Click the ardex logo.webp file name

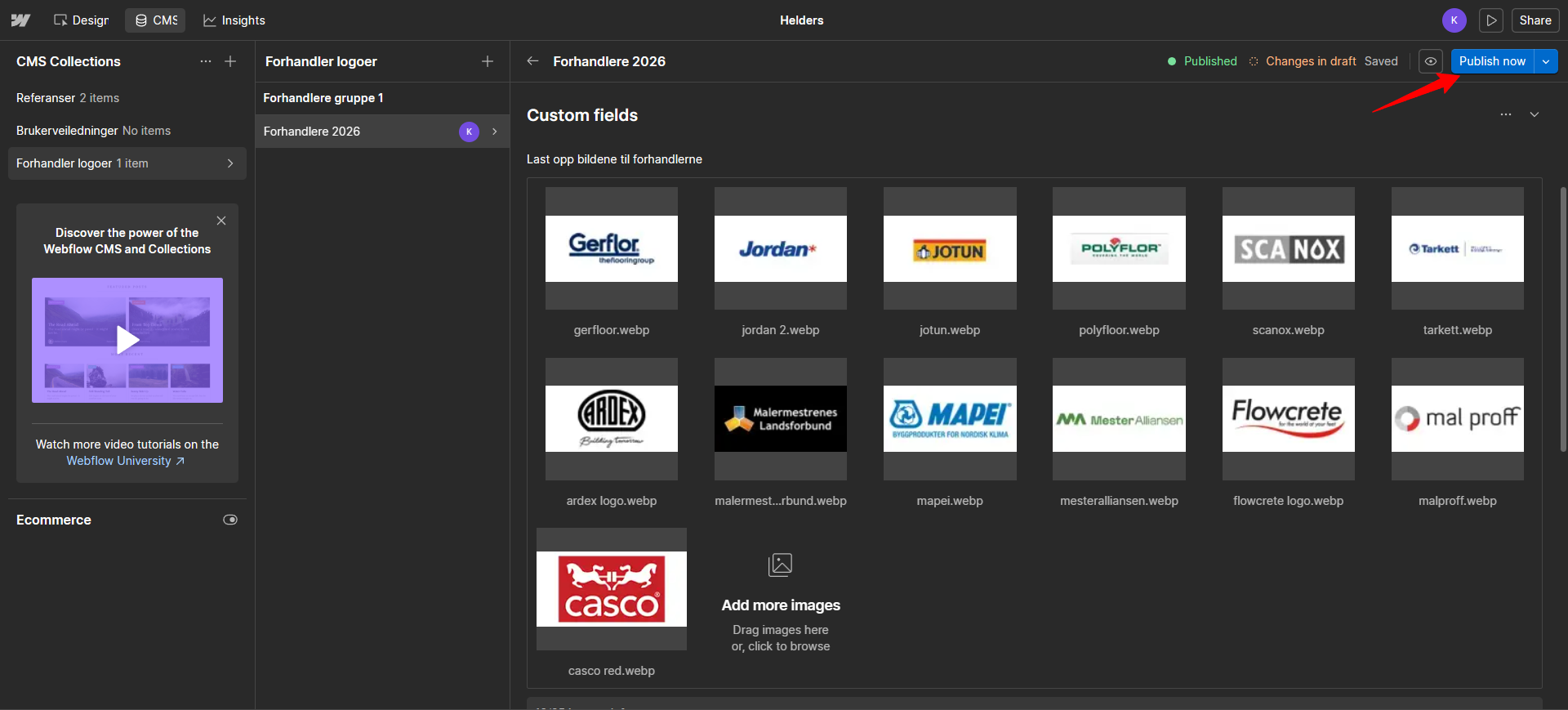pyautogui.click(x=612, y=501)
